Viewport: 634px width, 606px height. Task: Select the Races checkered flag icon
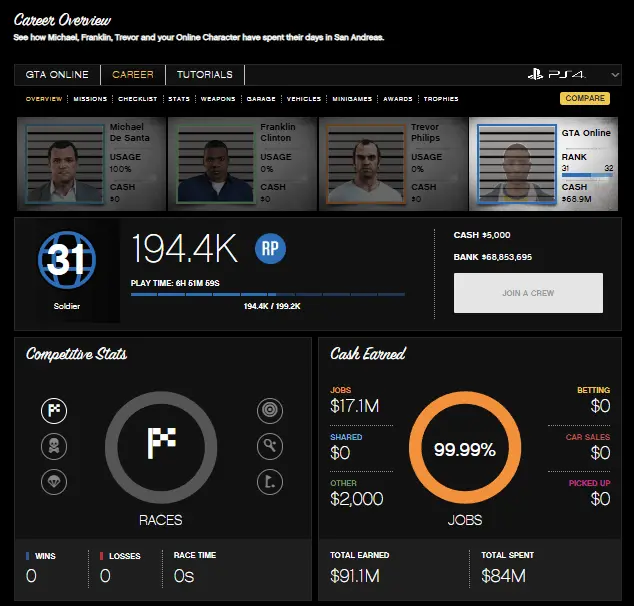(54, 410)
